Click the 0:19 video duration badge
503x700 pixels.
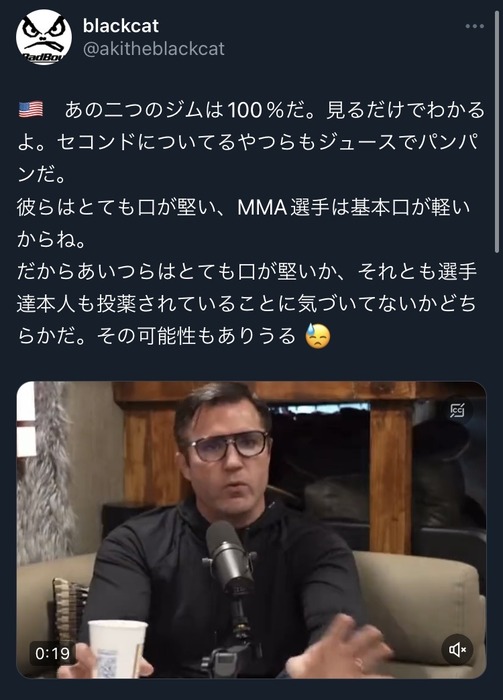point(53,654)
